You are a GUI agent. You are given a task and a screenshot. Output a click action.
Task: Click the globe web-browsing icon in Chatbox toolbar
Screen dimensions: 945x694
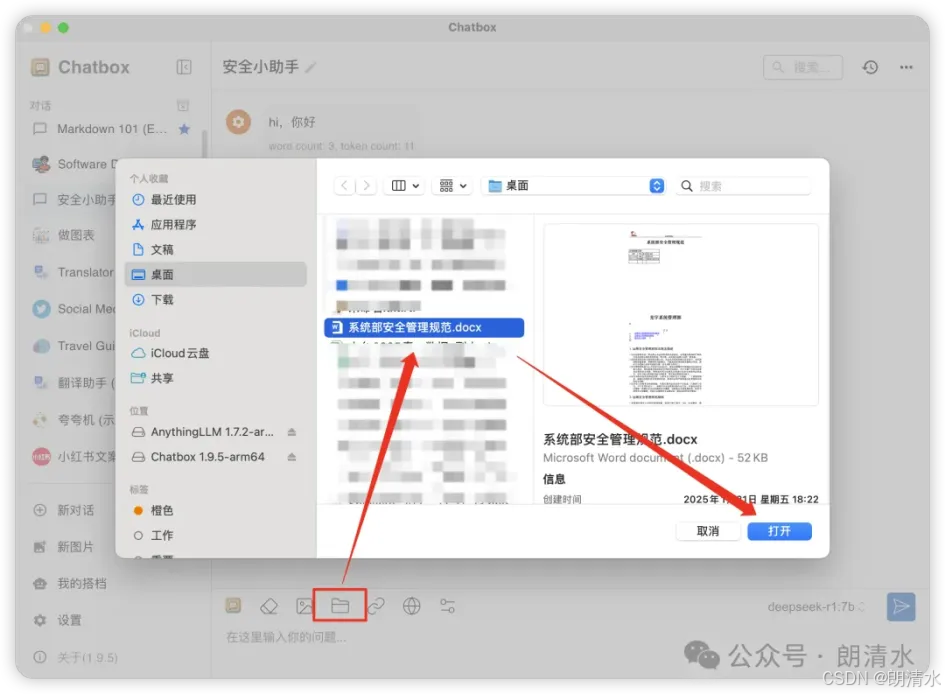pos(412,605)
